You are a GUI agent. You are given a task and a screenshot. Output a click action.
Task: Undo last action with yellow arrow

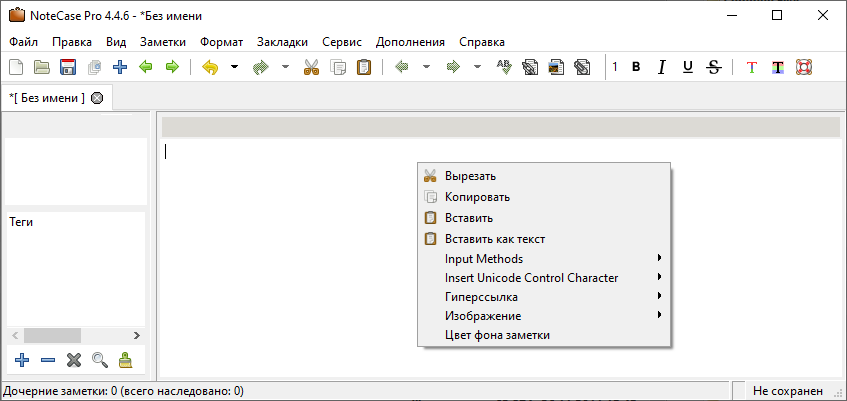coord(210,68)
